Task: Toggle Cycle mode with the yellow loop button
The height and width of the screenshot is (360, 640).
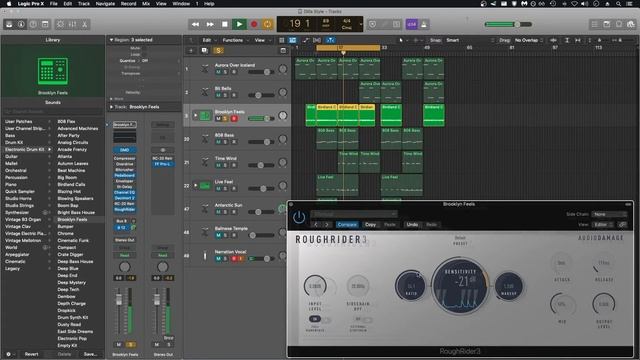Action: click(267, 24)
